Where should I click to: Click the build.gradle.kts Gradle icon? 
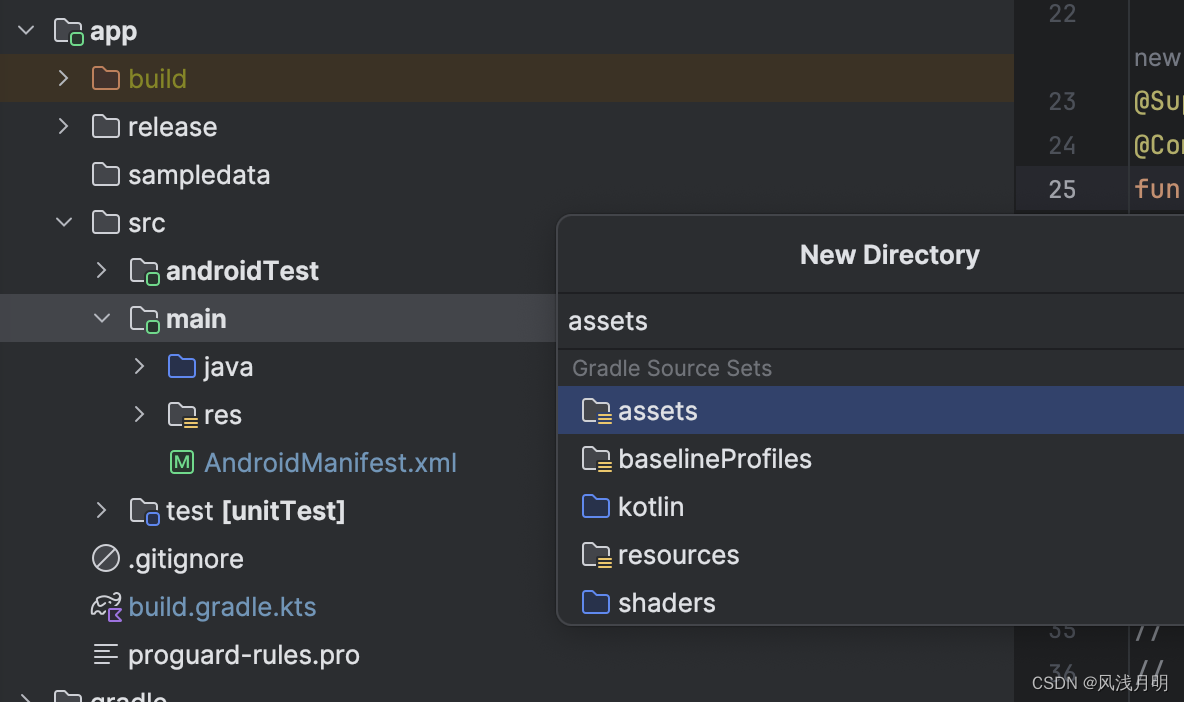(x=106, y=606)
